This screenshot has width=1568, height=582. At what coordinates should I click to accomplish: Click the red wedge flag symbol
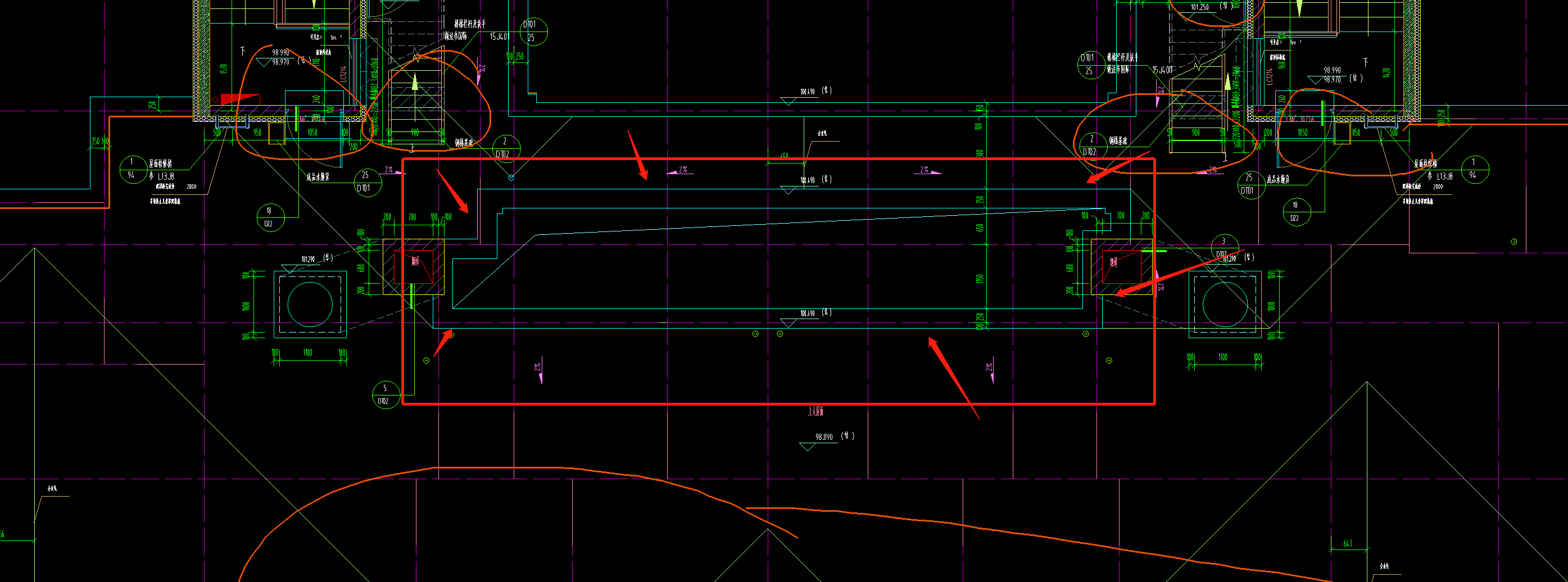click(240, 98)
